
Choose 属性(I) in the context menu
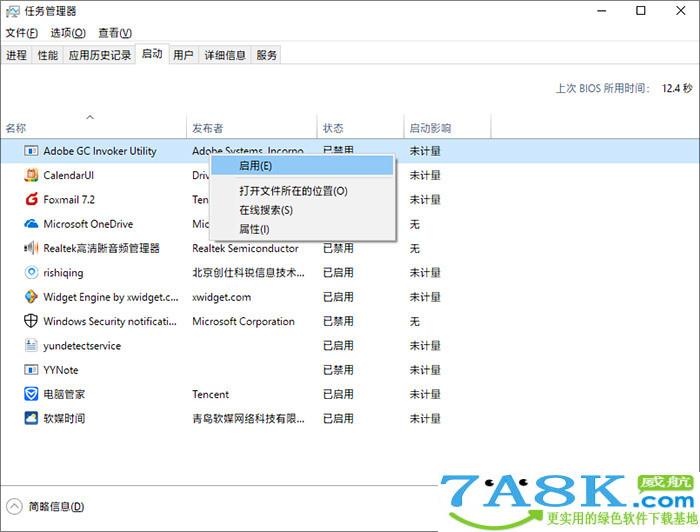302,229
